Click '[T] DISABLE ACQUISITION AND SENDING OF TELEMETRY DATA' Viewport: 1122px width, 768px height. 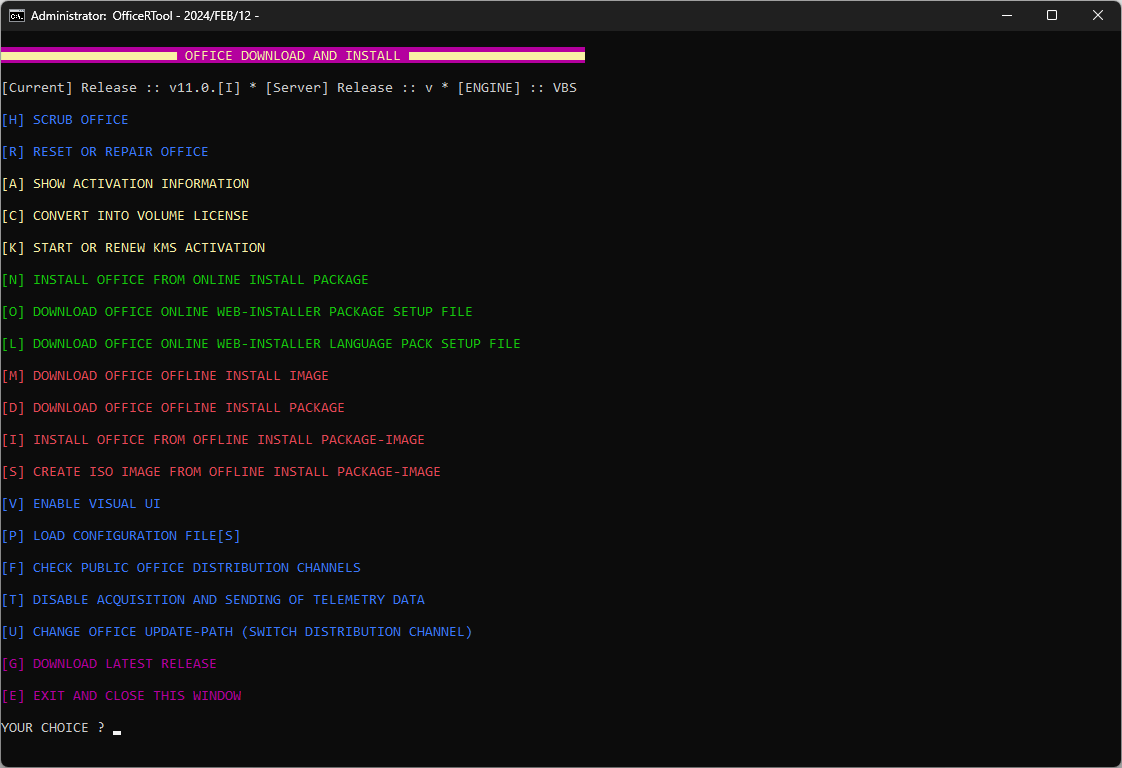pos(213,600)
